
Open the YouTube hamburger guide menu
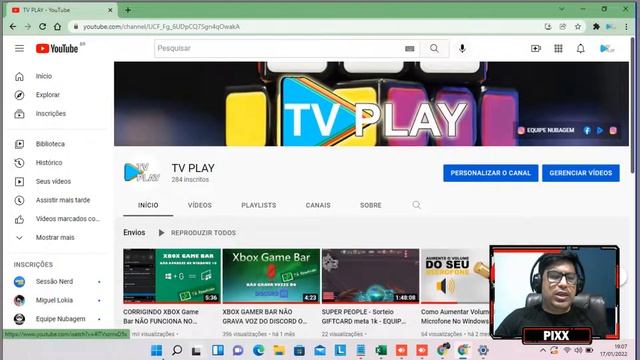click(19, 49)
